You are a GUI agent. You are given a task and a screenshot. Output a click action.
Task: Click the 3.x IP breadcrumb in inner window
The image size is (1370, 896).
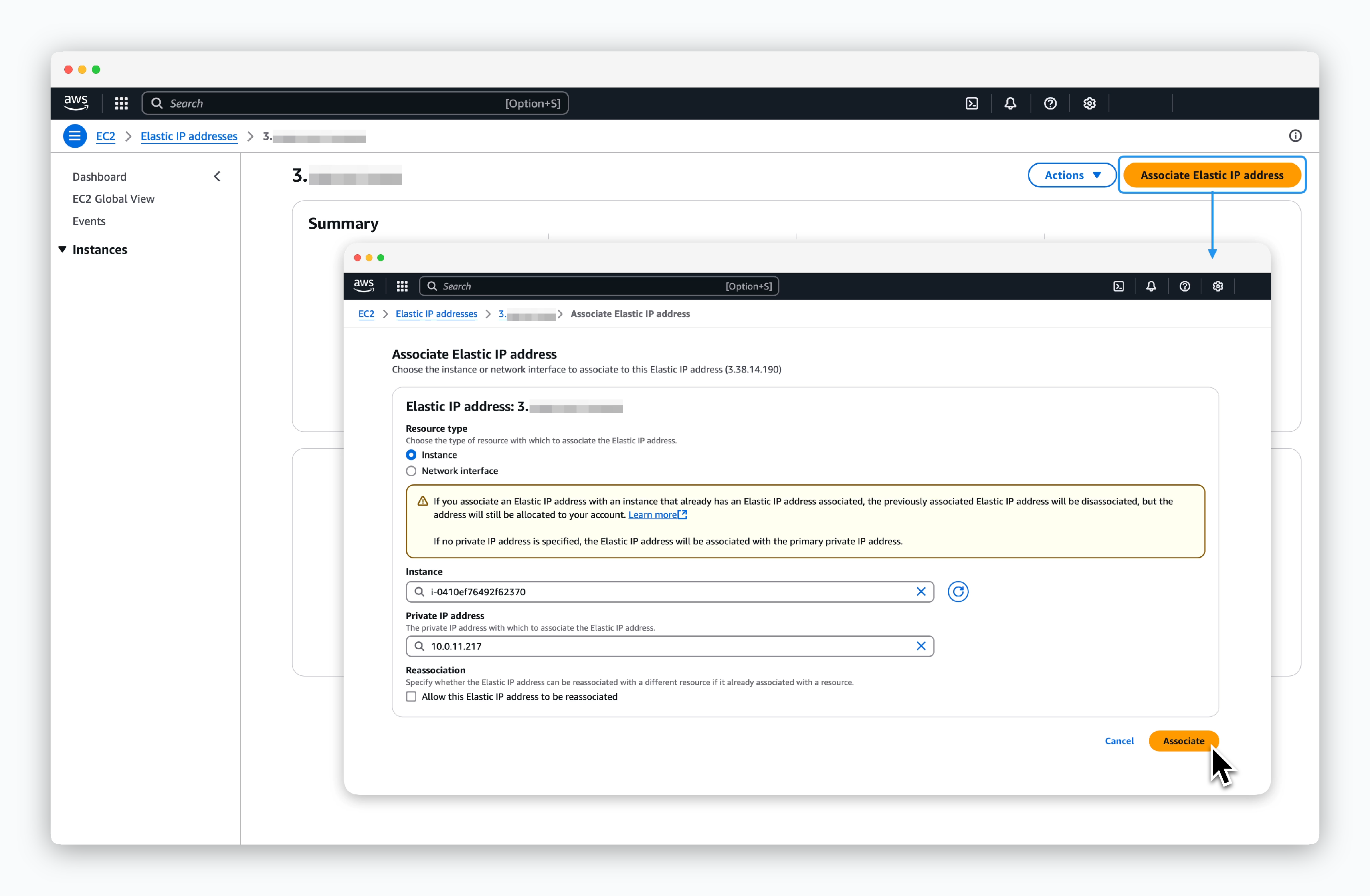[527, 314]
